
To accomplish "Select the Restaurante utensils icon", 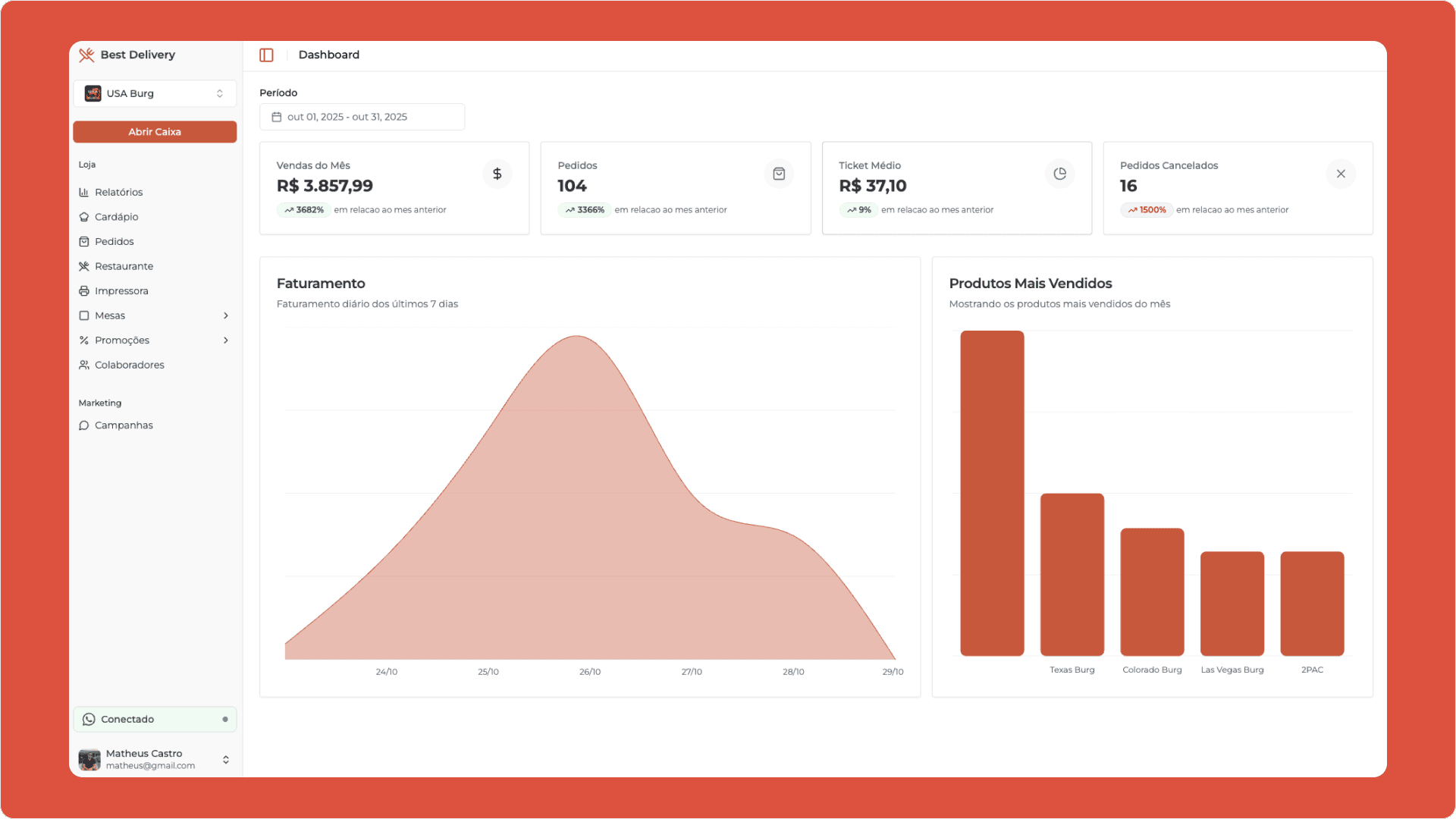I will (x=86, y=266).
